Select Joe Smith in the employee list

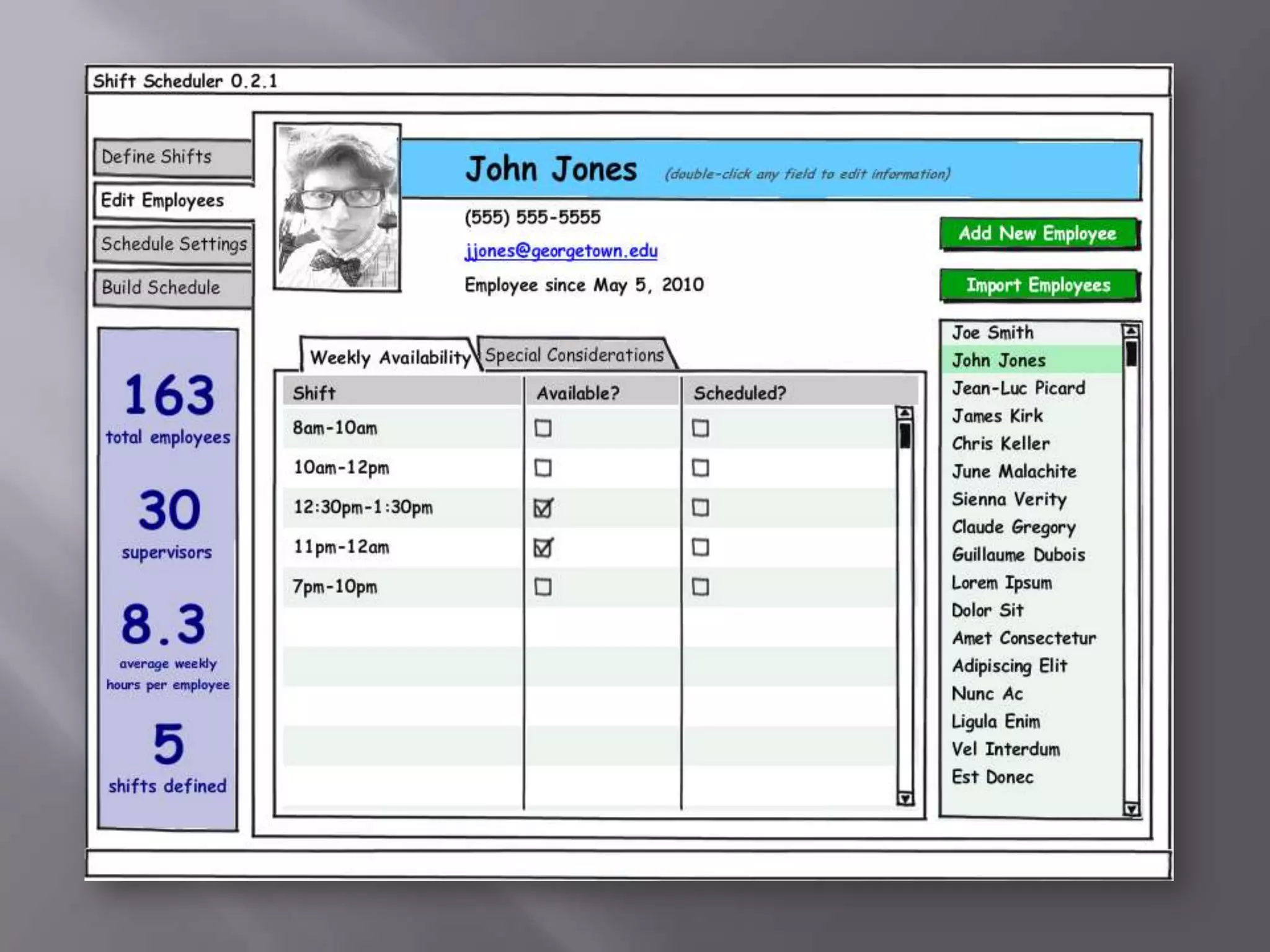pos(1031,333)
